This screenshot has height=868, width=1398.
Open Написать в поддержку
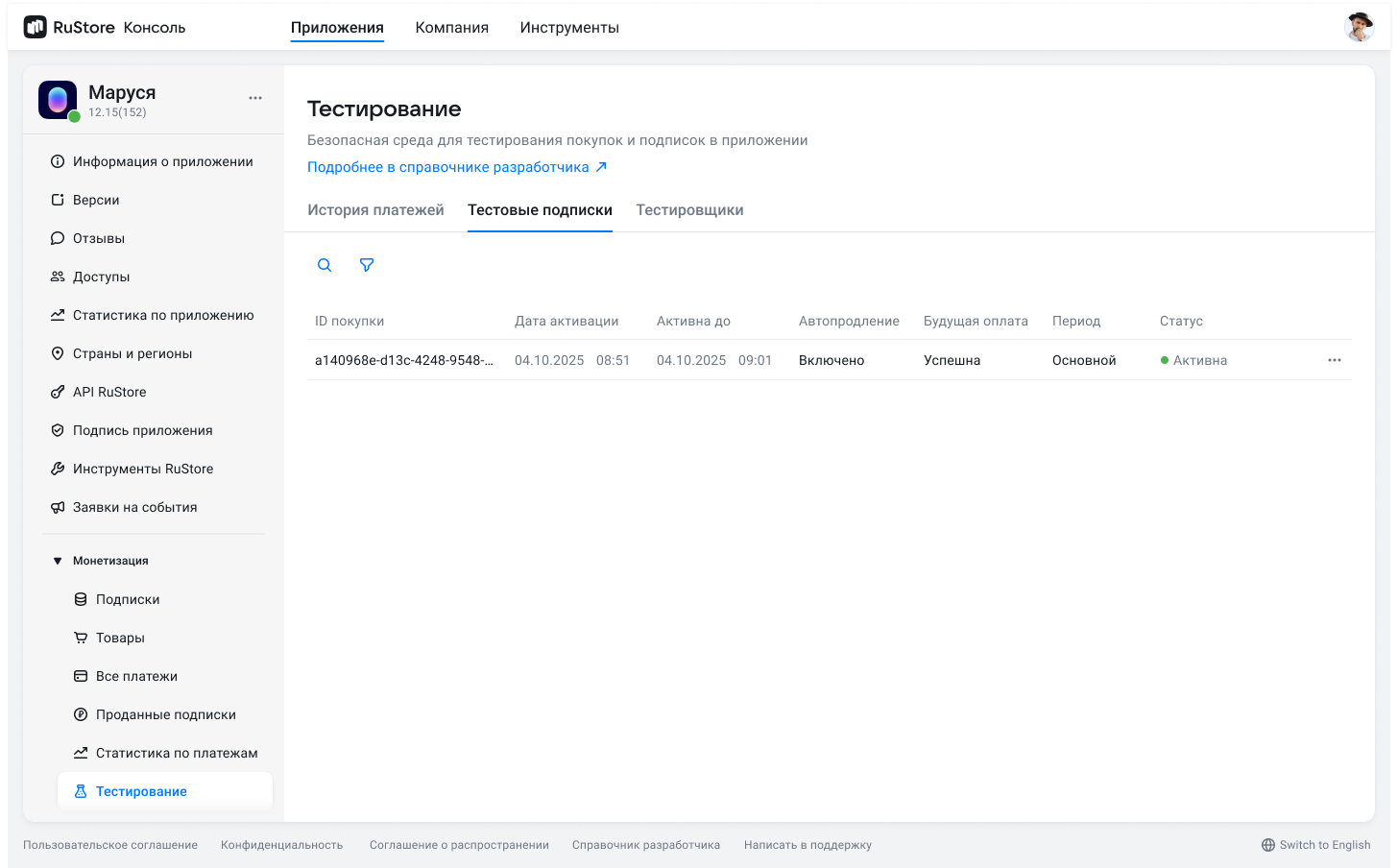click(x=807, y=844)
